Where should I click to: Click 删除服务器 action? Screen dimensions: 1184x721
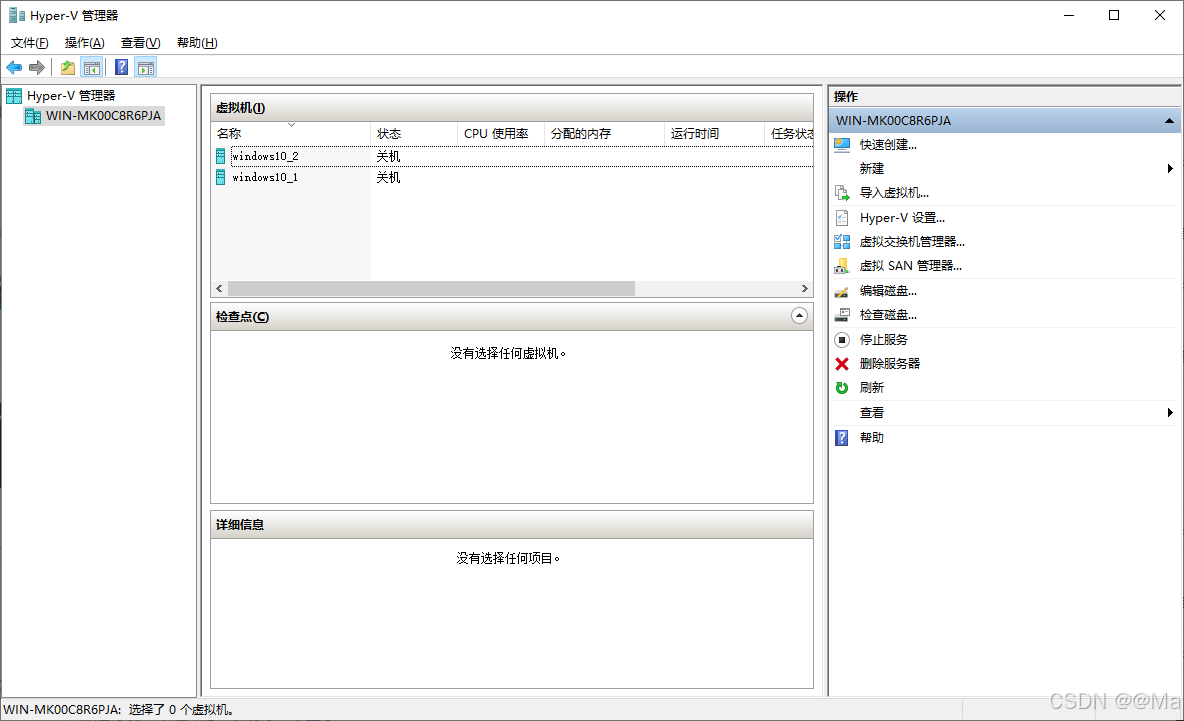(x=890, y=364)
